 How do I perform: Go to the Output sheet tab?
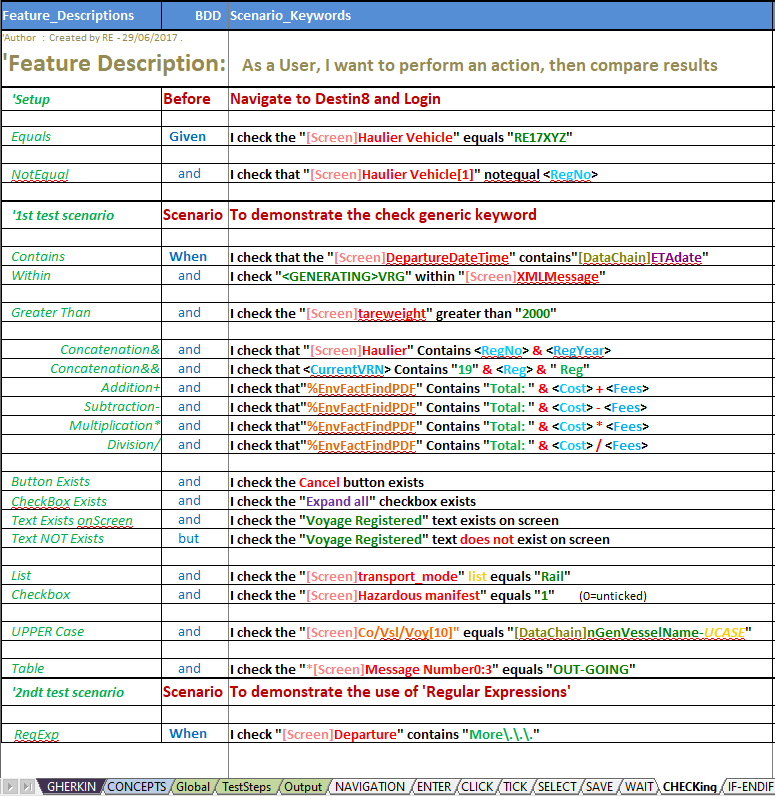click(x=302, y=787)
